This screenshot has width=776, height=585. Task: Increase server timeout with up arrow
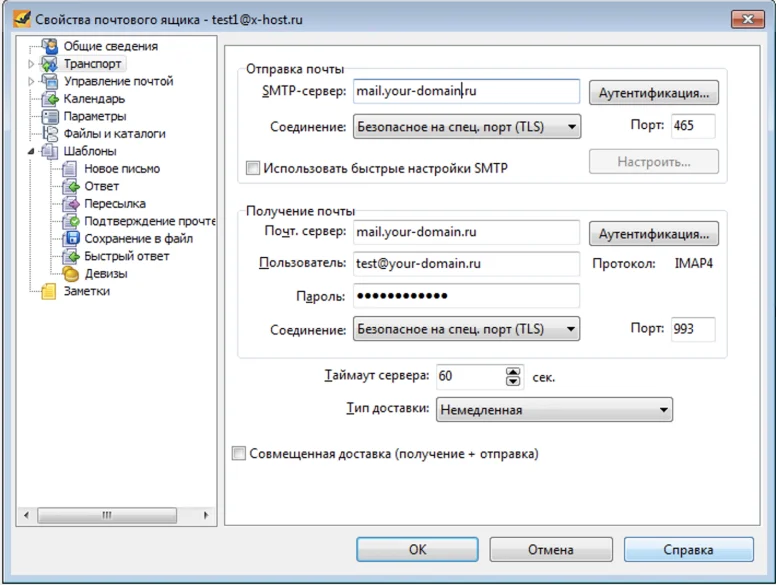point(513,372)
